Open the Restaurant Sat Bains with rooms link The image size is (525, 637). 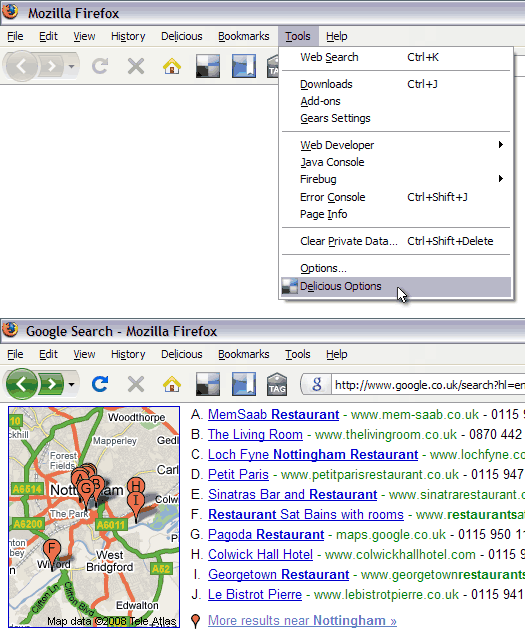pos(306,514)
